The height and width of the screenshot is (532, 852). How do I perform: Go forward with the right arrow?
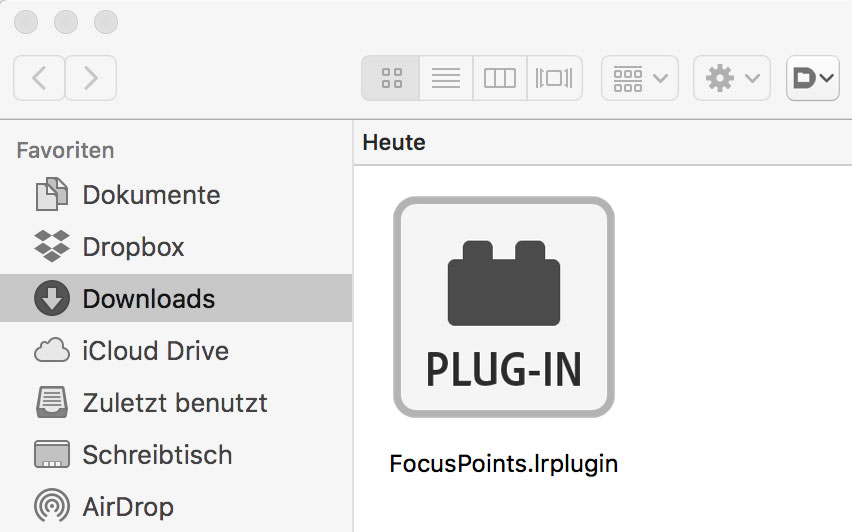pos(90,78)
